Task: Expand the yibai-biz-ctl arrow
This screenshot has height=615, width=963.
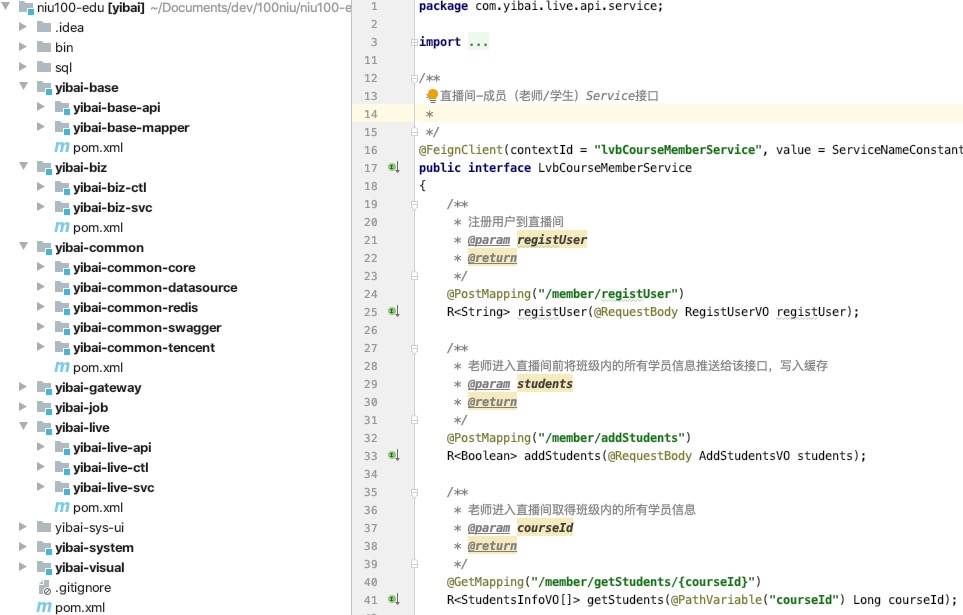Action: [41, 187]
